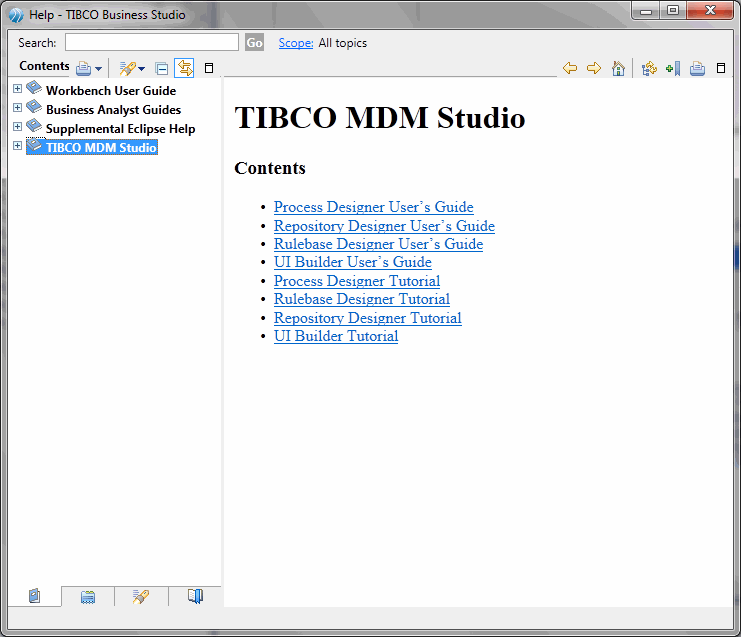Open the Search topic dropdown arrow

141,69
